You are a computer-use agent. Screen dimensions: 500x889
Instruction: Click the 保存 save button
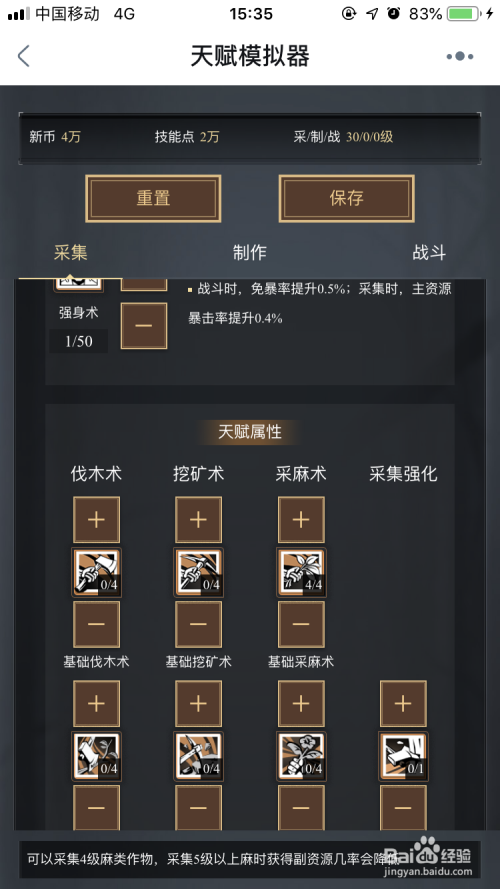[346, 198]
